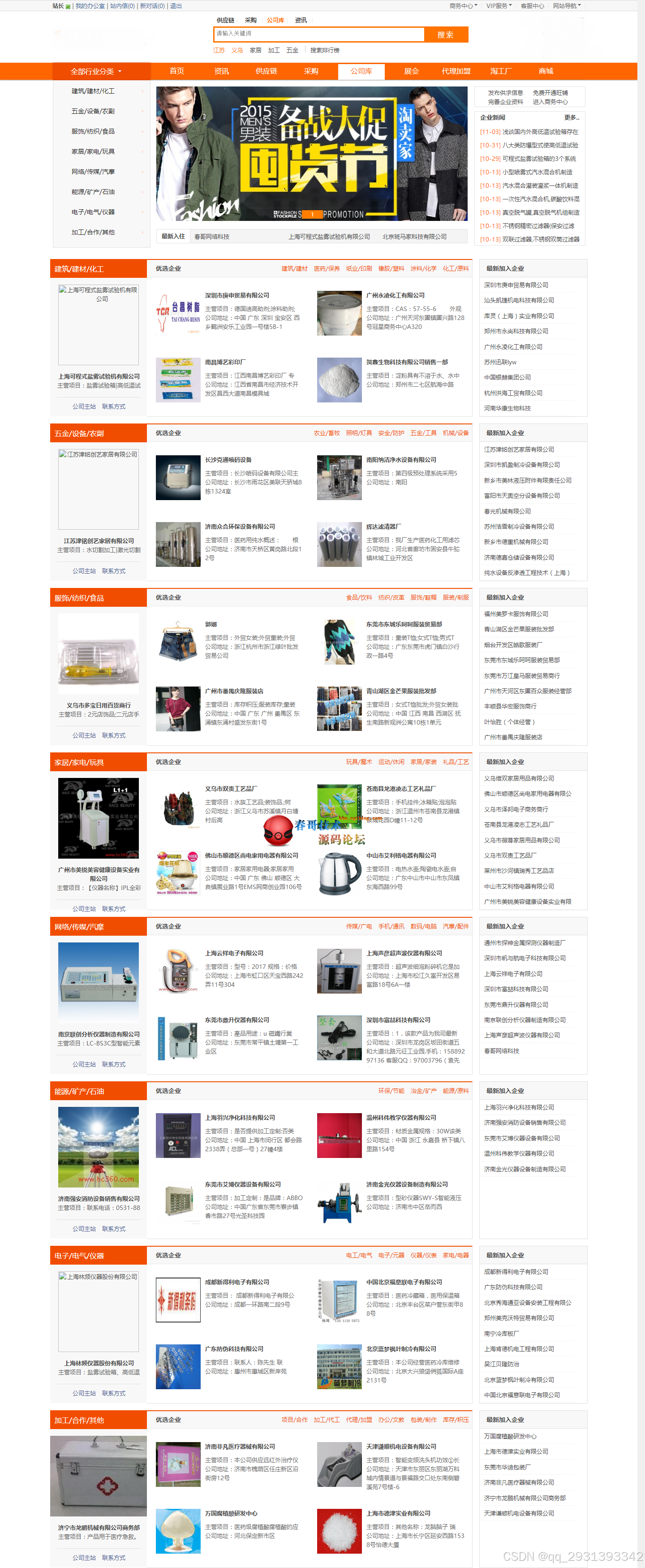Expand the 建筑/建材/化工 sidebar arrow
Viewport: 645px width, 1568px height.
pos(142,91)
